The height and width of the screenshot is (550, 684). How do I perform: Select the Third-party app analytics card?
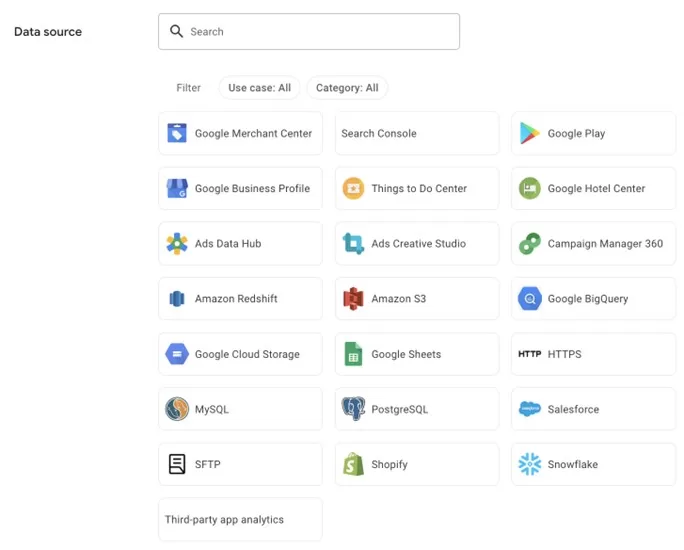[240, 519]
